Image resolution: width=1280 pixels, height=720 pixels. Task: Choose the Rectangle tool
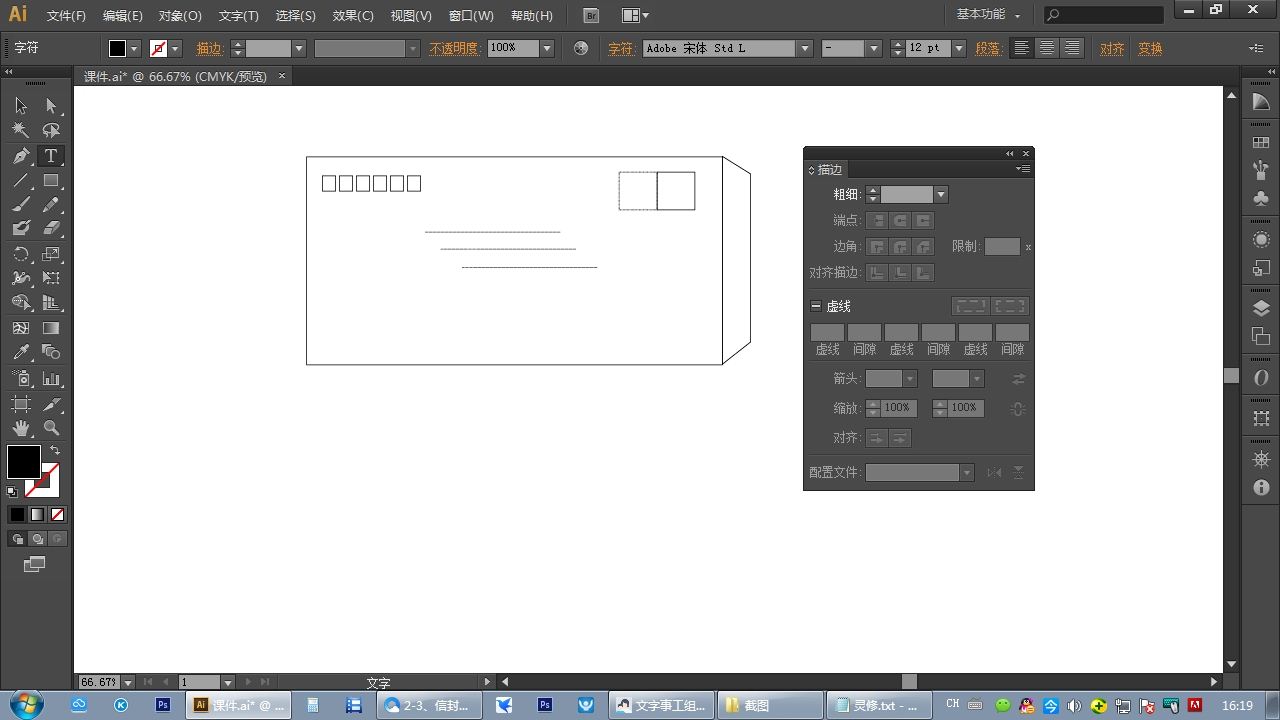click(x=51, y=181)
